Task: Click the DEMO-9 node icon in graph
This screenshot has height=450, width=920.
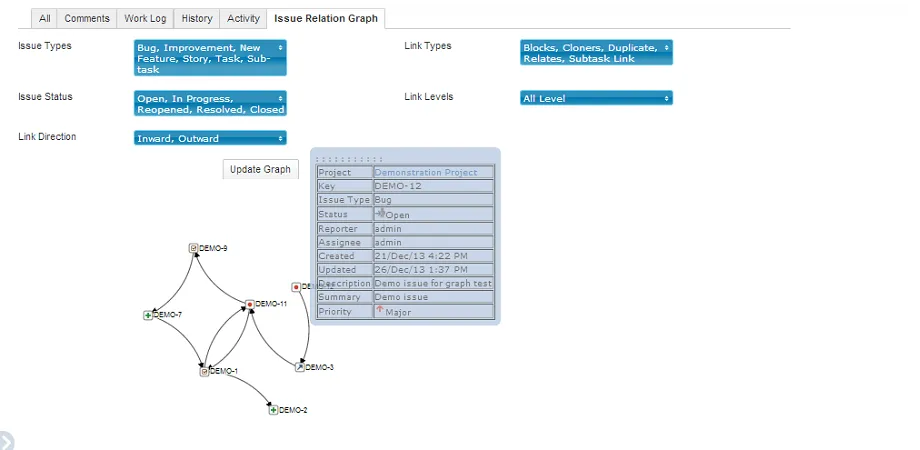Action: pyautogui.click(x=193, y=248)
